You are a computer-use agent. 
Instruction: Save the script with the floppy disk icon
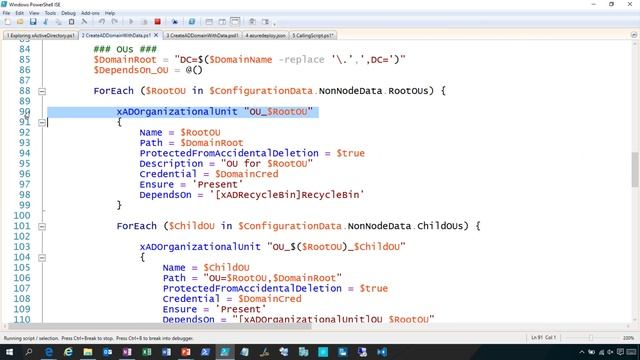click(33, 22)
